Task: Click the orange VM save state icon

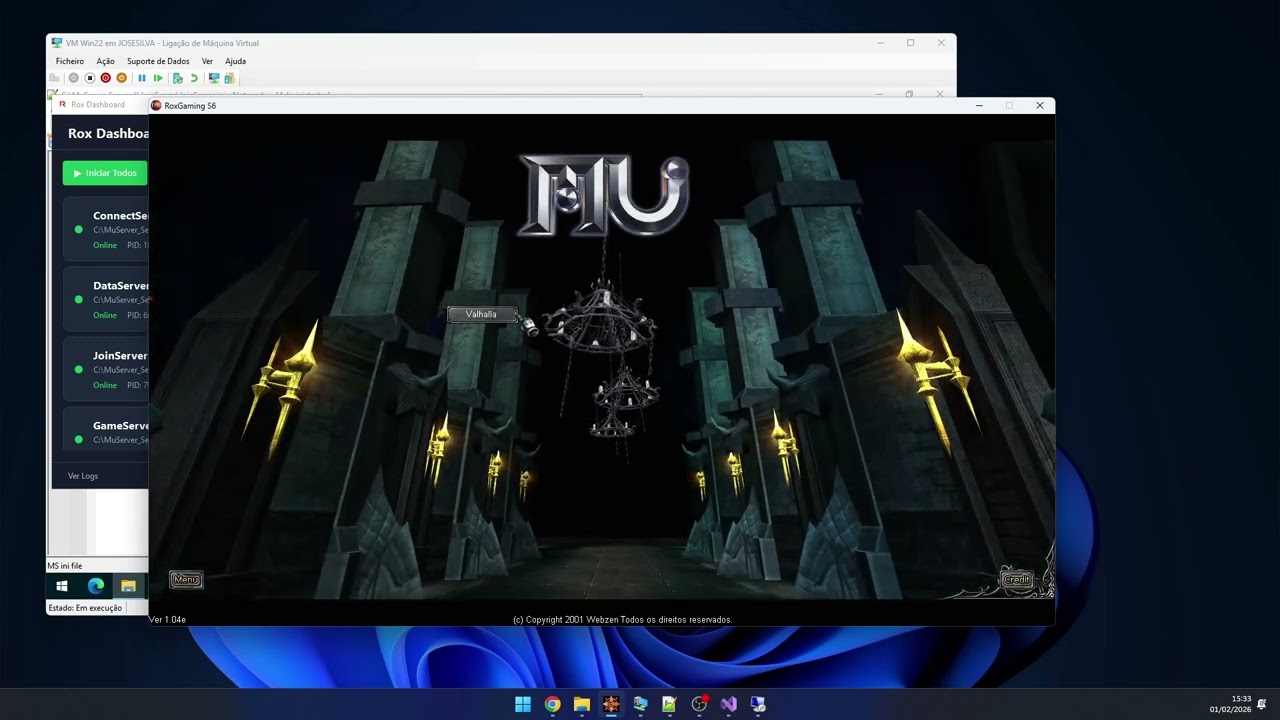Action: coord(122,78)
